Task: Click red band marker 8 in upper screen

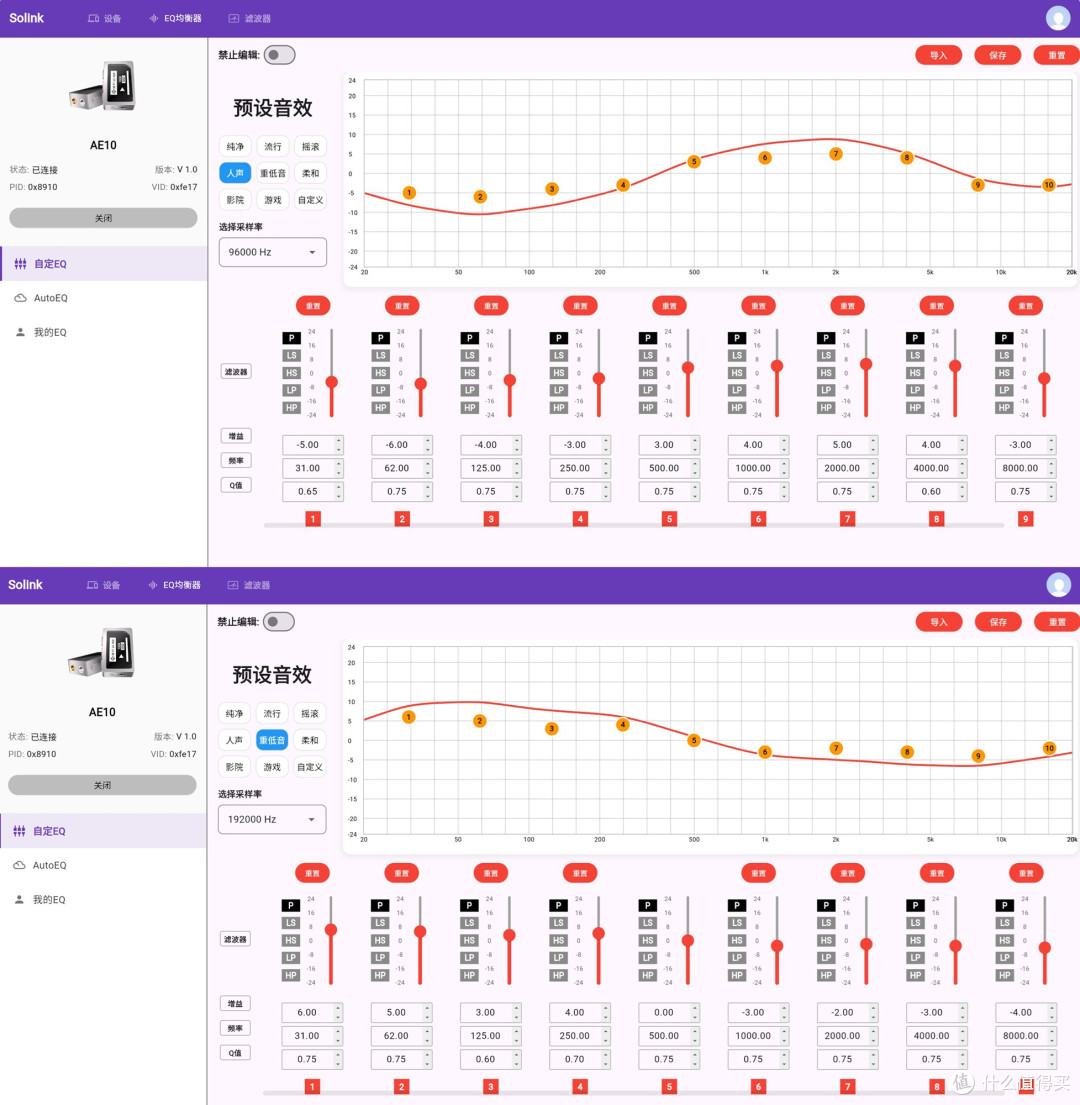Action: tap(936, 519)
